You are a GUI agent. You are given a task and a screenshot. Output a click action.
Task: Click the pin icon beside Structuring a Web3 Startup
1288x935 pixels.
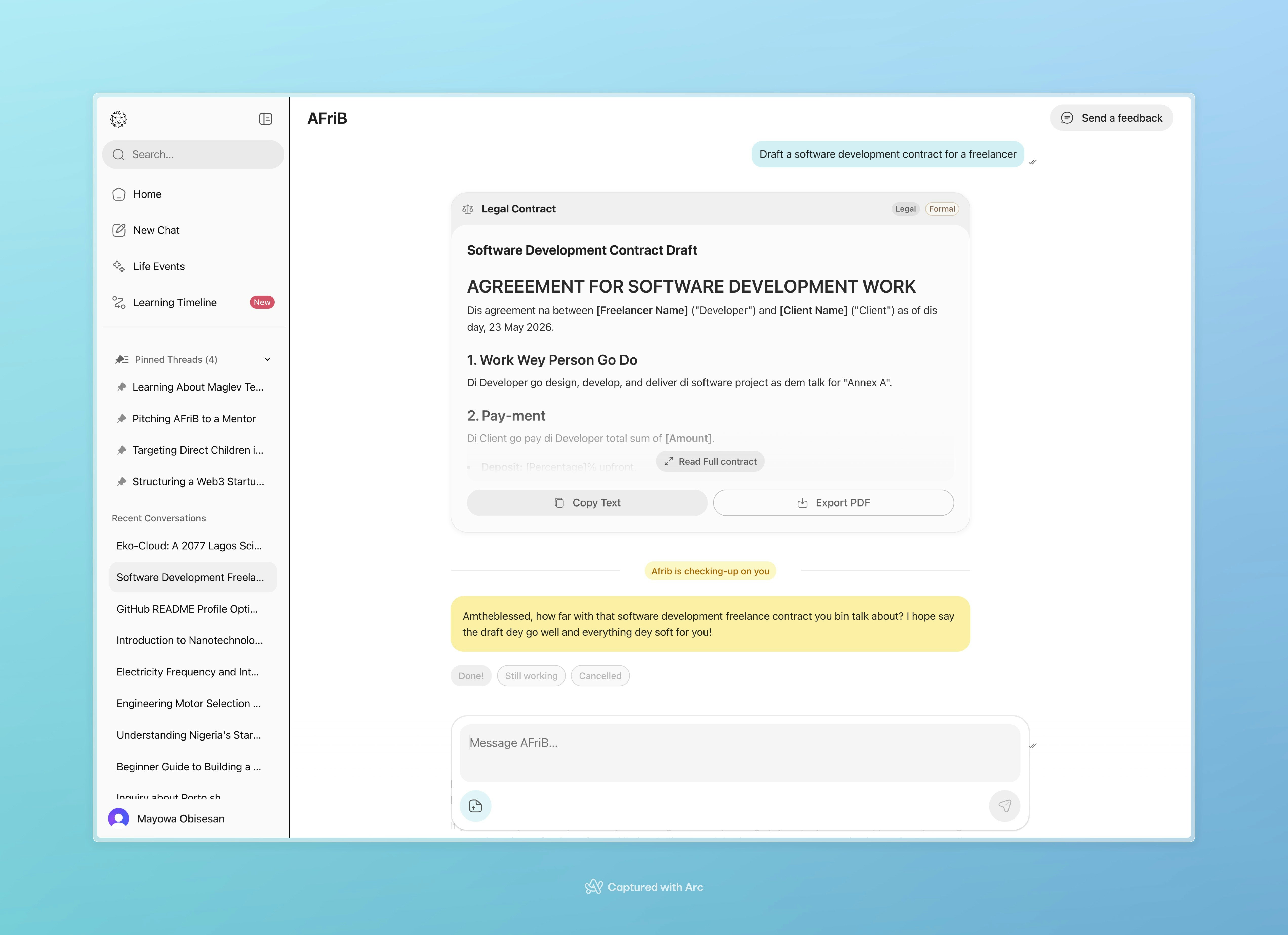tap(122, 482)
